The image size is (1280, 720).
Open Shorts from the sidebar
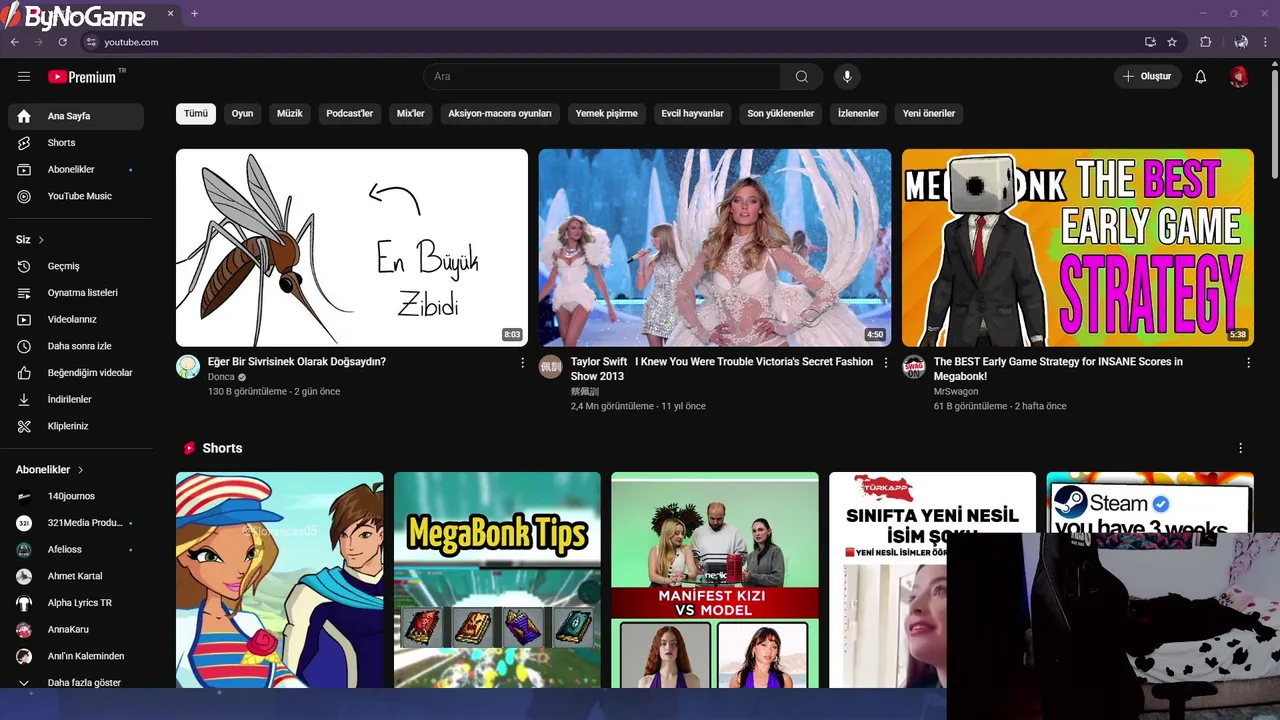coord(76,143)
